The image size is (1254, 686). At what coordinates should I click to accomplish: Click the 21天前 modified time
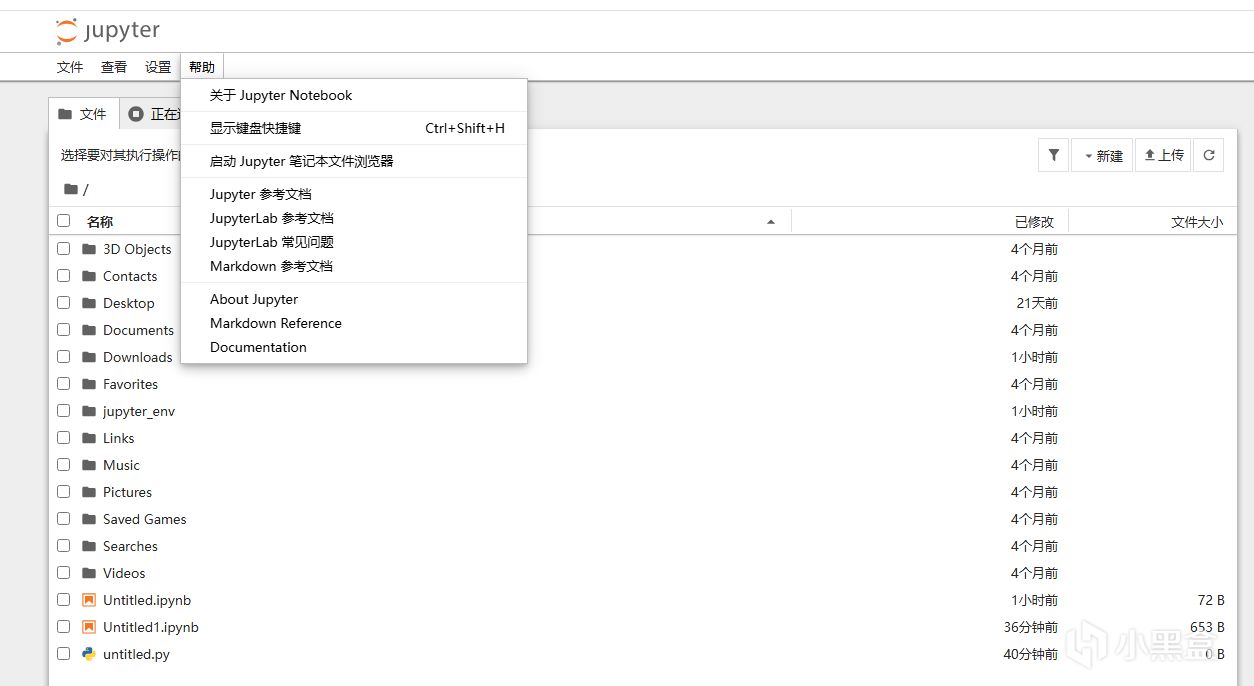[1037, 303]
